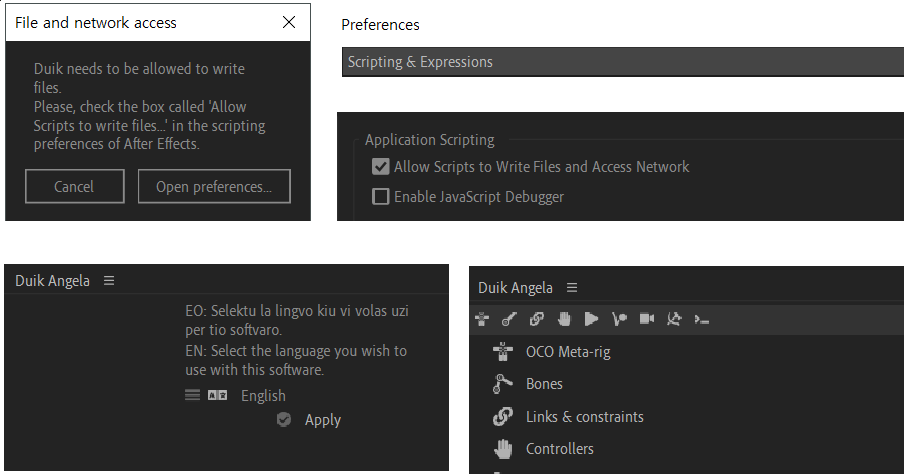This screenshot has width=904, height=474.
Task: Close the File and network access dialog
Action: tap(289, 22)
